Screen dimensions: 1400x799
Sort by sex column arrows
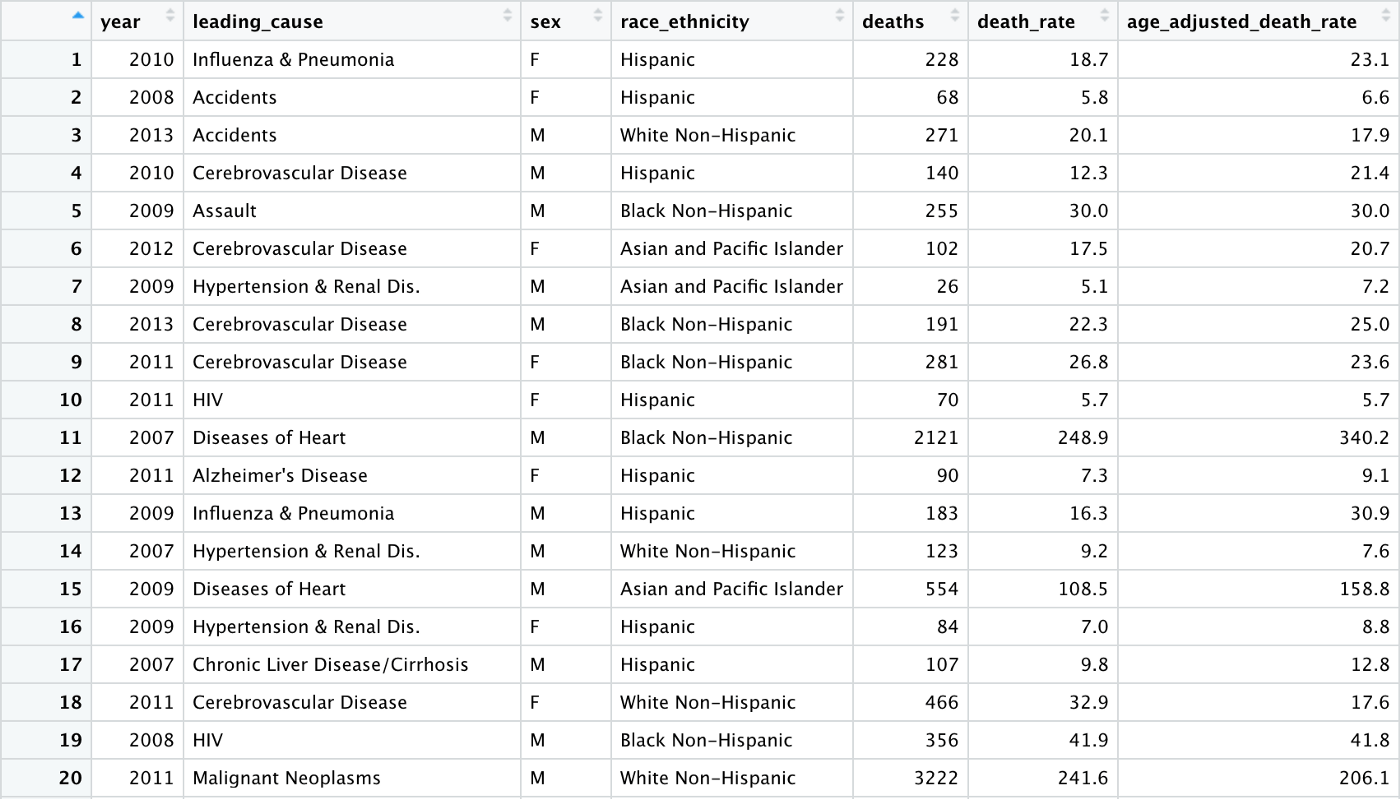(598, 16)
